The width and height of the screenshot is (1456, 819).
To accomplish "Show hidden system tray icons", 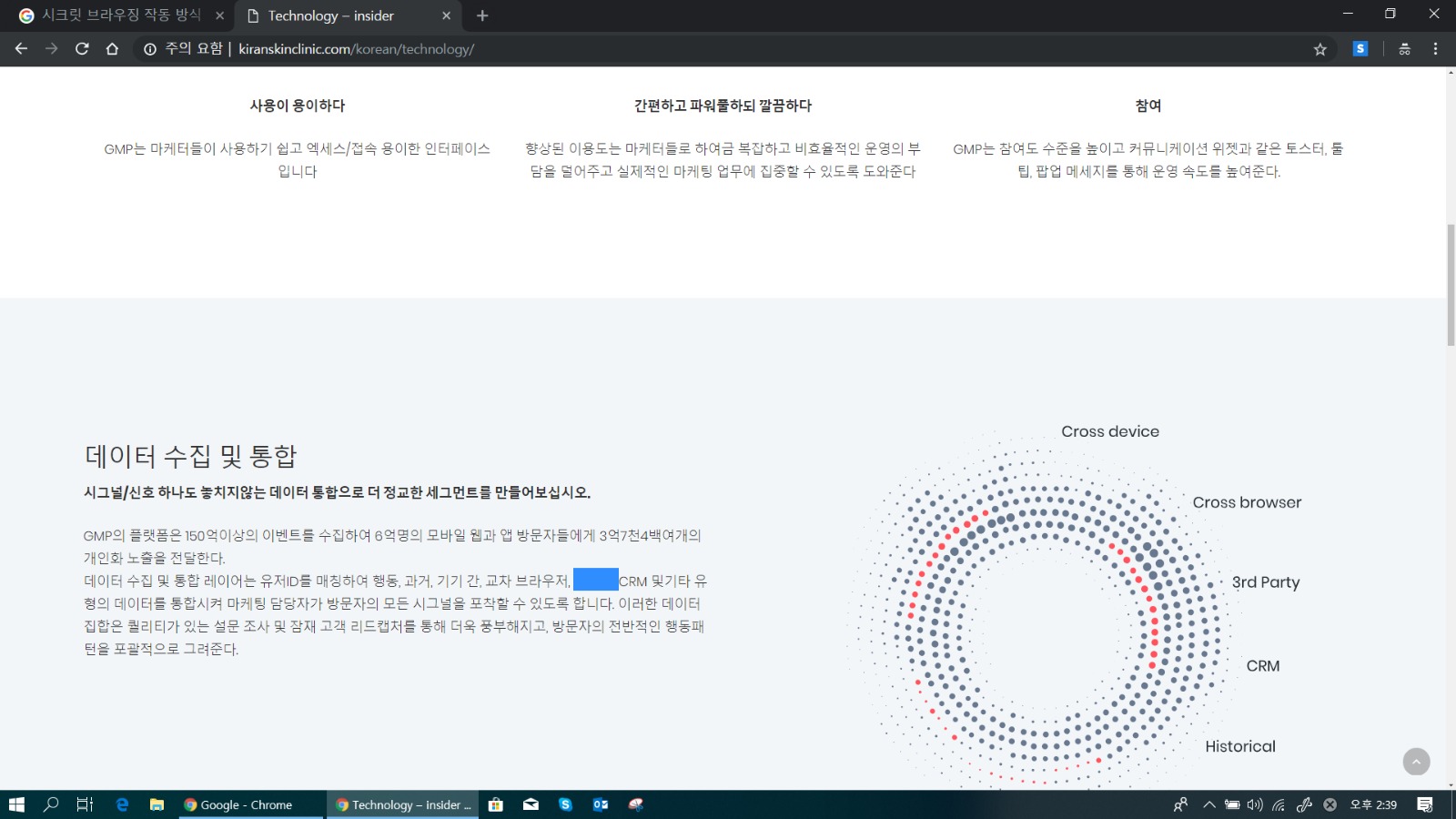I will [x=1208, y=804].
